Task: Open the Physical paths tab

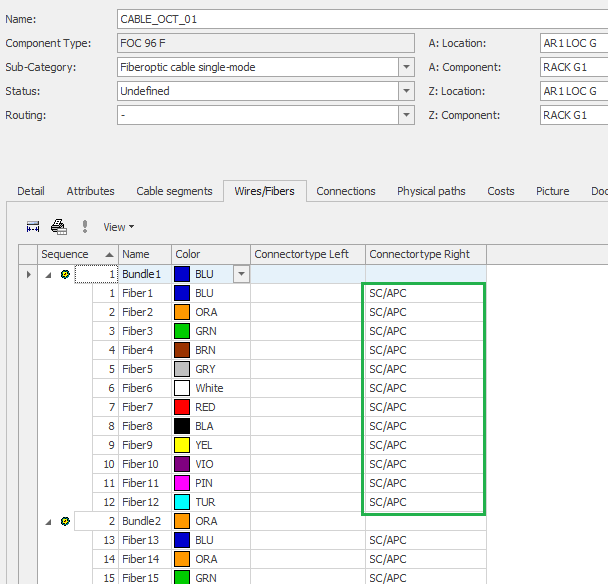Action: 431,191
